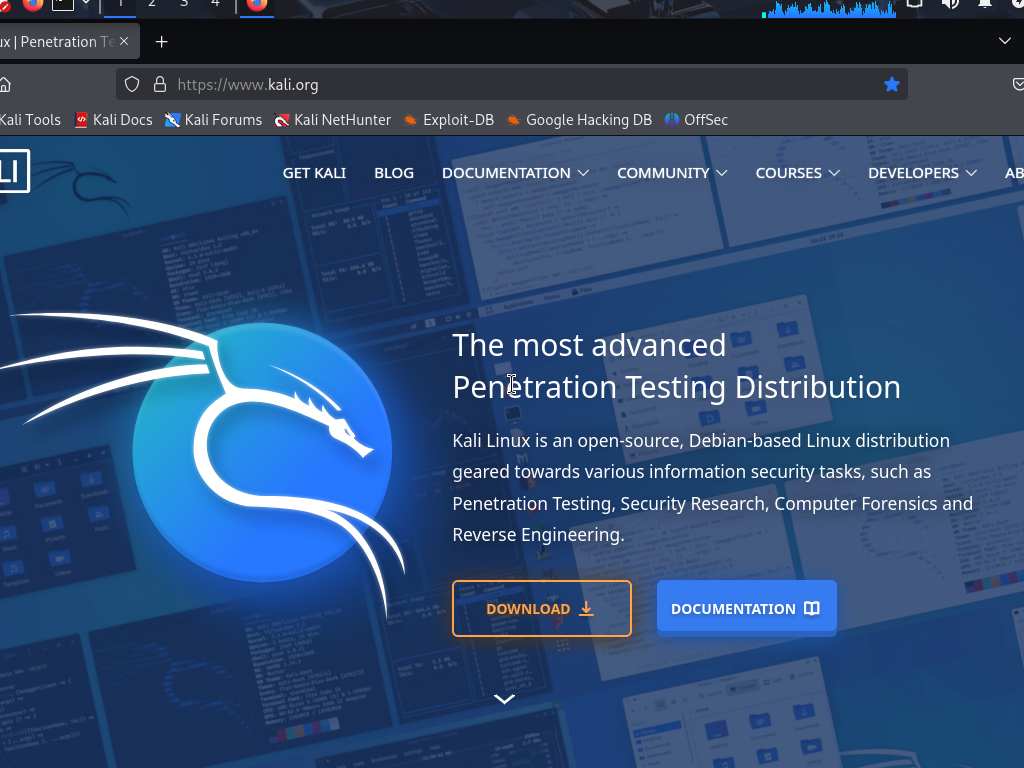
Task: Open the Exploit-DB bookmark
Action: click(449, 120)
